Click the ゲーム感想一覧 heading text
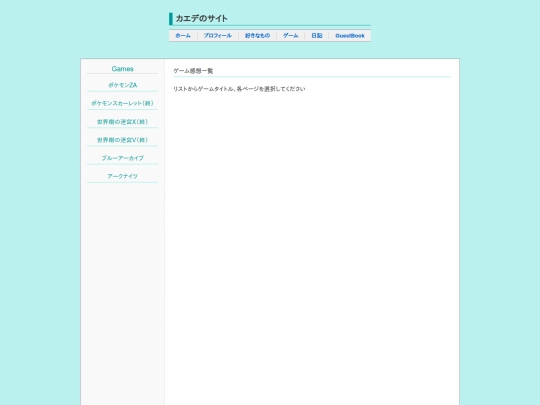Image resolution: width=540 pixels, height=405 pixels. pos(193,71)
